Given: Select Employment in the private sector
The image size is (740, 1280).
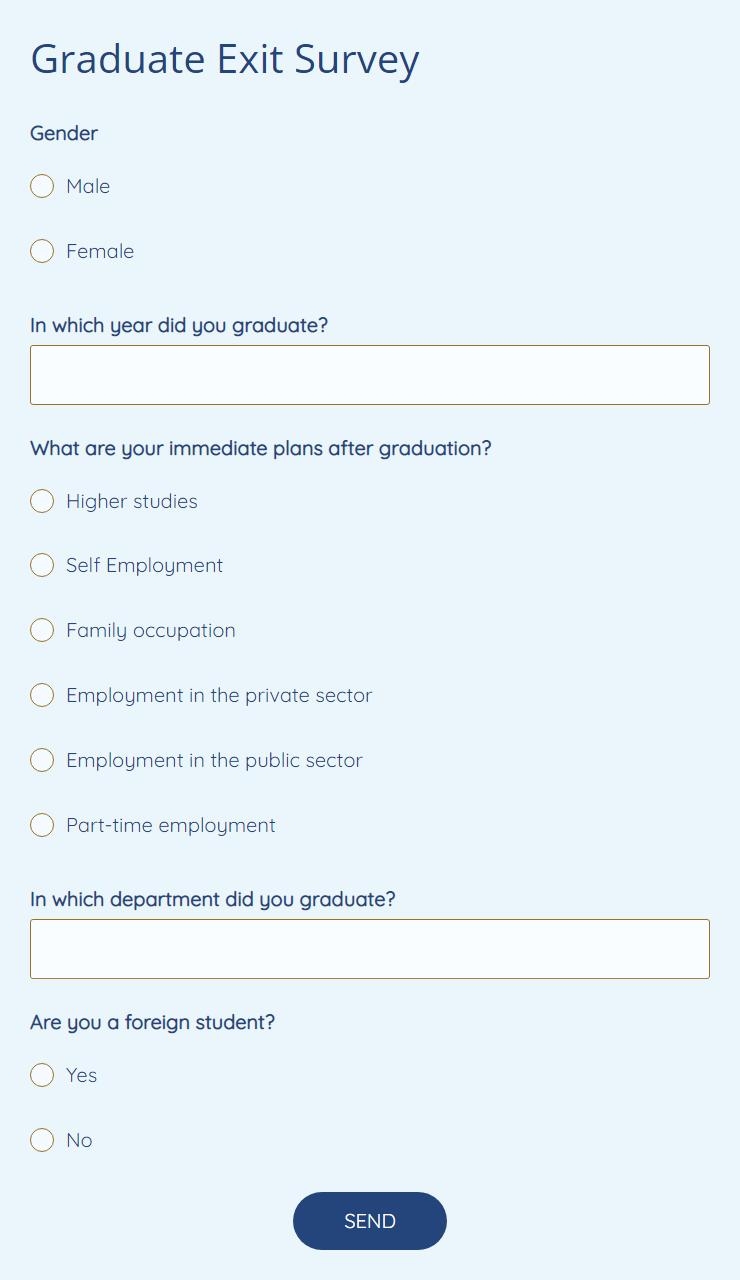Looking at the screenshot, I should pos(42,695).
